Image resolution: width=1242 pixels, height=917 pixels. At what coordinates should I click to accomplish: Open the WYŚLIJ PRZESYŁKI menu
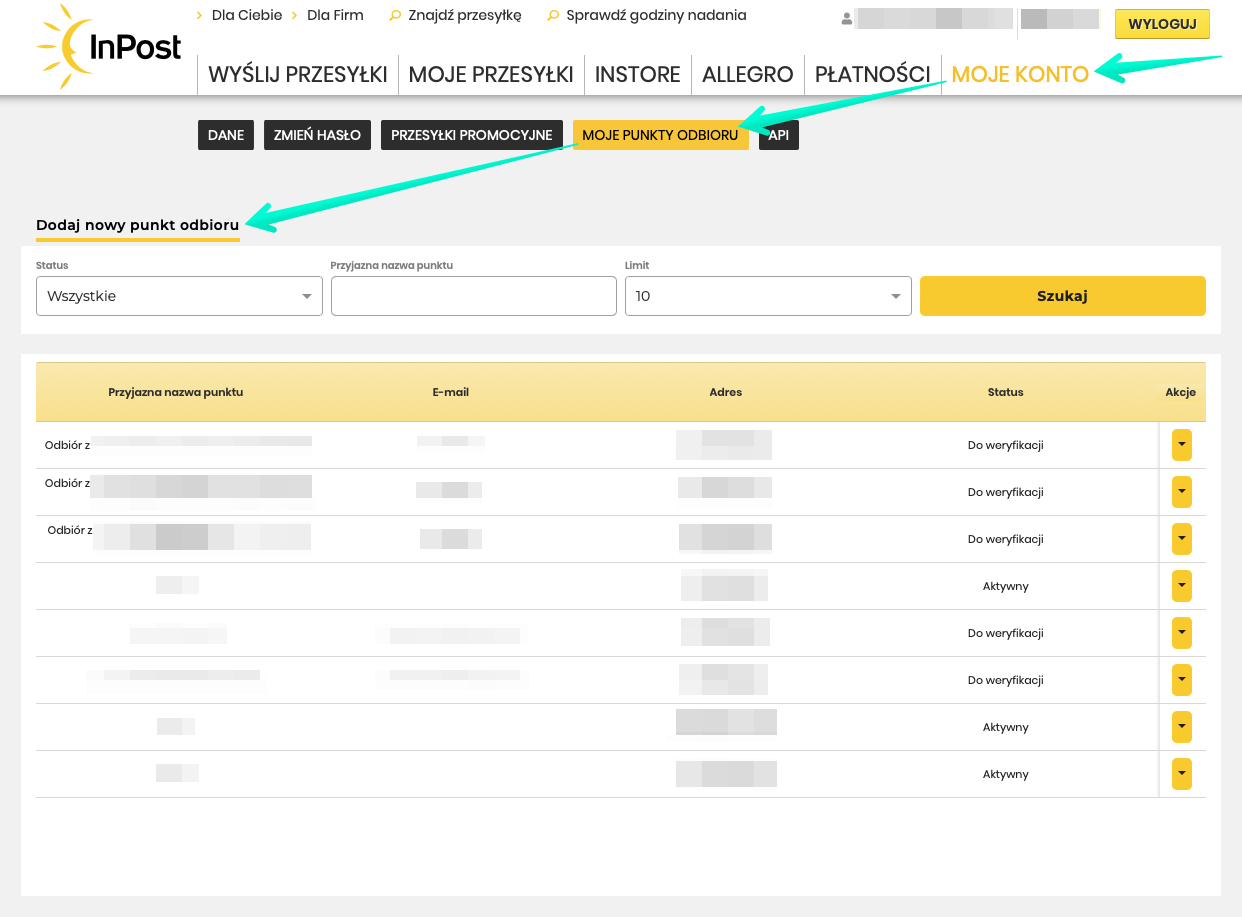click(x=298, y=74)
